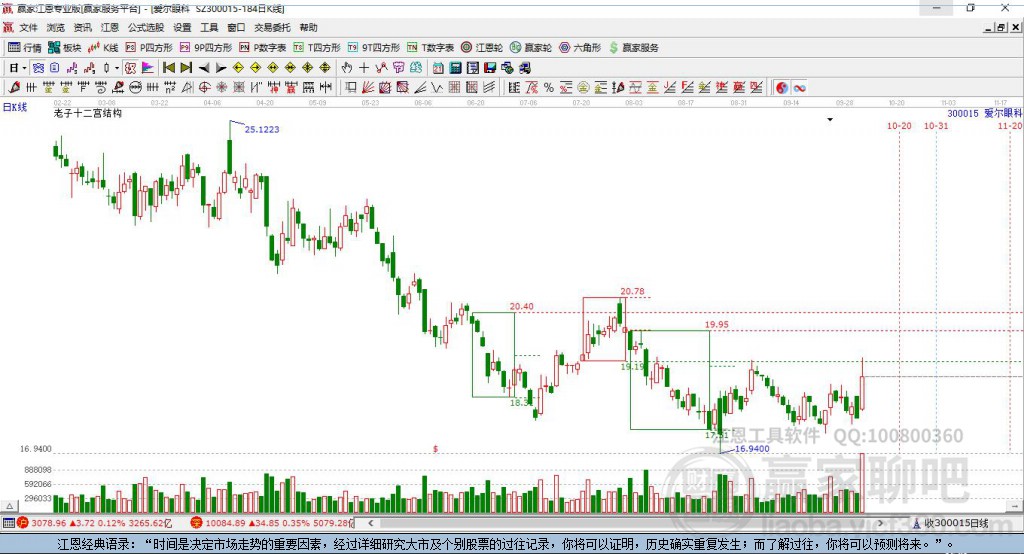
Task: Open the 公式选股 menu
Action: tap(146, 27)
